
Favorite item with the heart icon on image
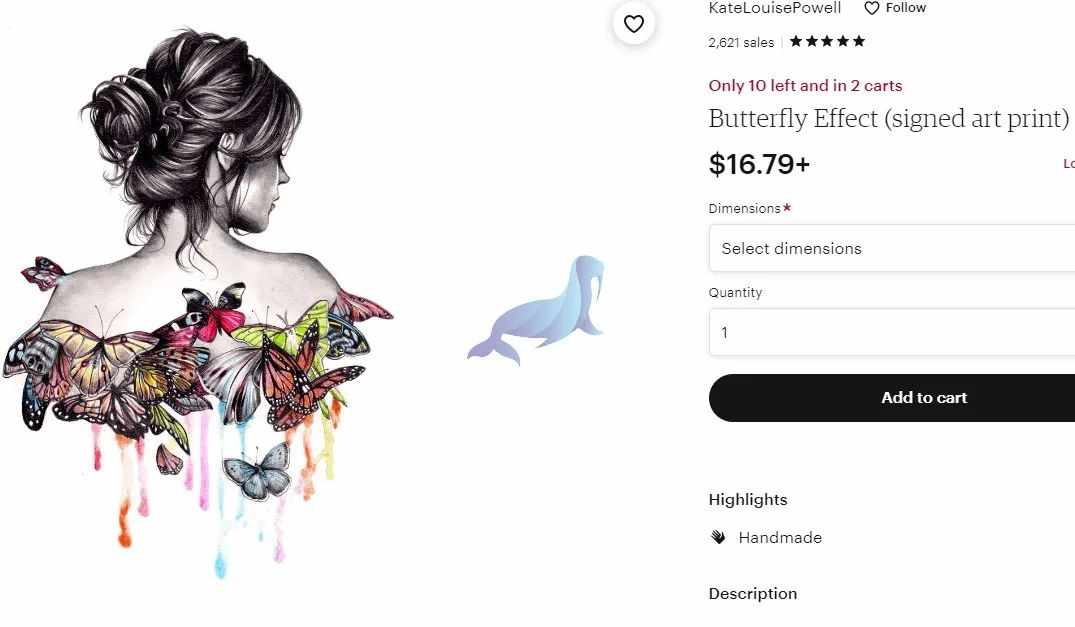[633, 24]
